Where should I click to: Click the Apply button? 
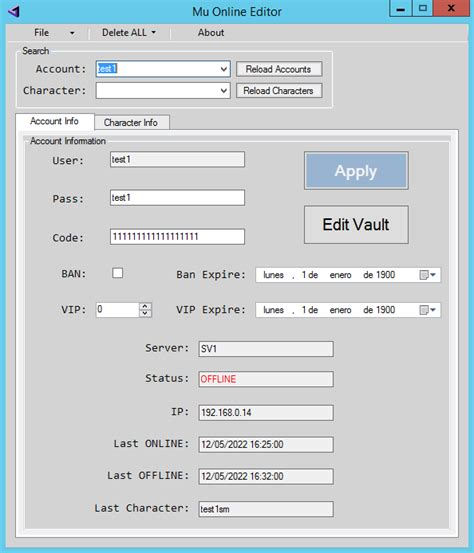(356, 171)
